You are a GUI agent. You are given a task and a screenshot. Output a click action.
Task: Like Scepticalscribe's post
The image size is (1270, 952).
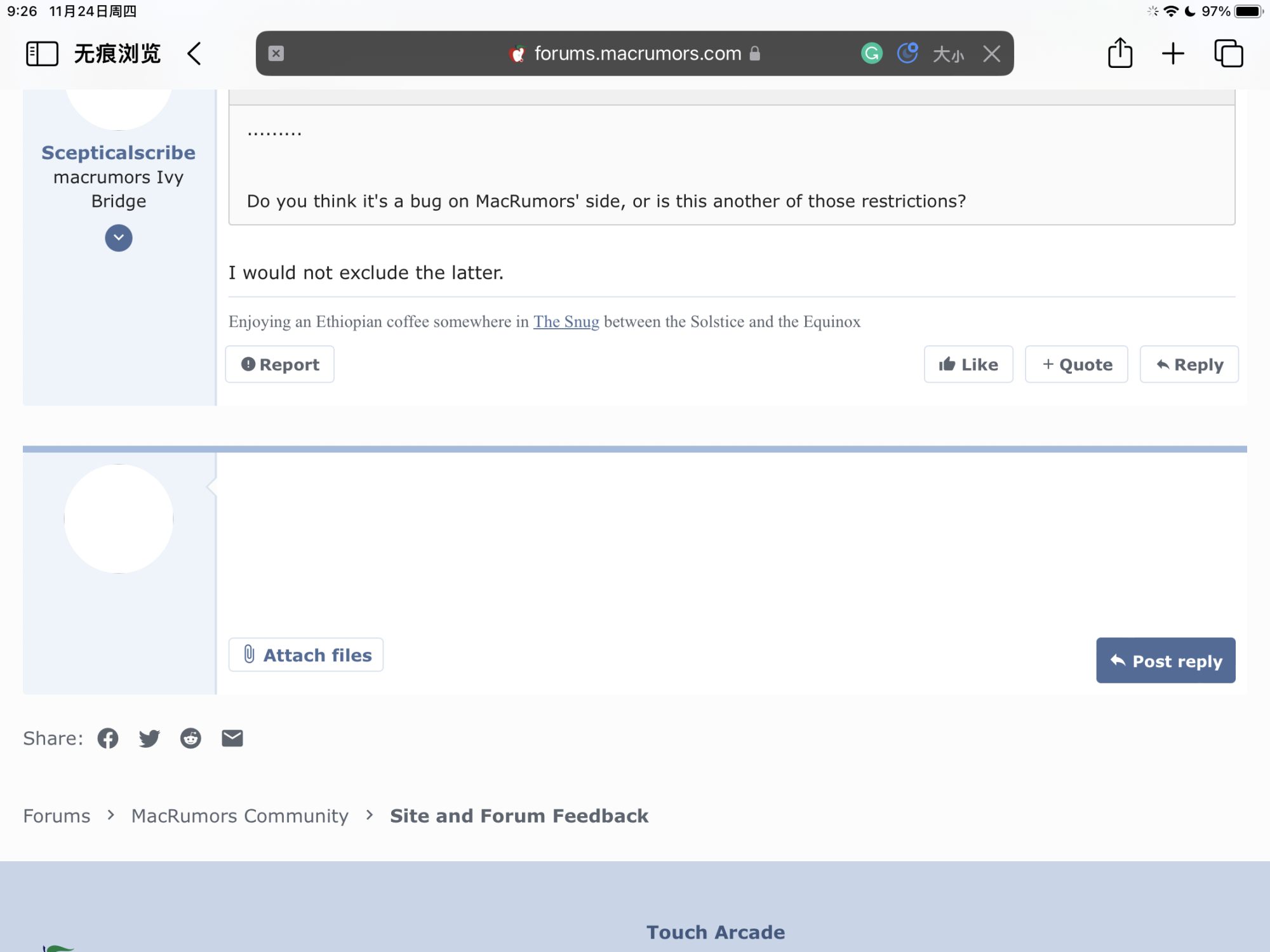pyautogui.click(x=968, y=364)
